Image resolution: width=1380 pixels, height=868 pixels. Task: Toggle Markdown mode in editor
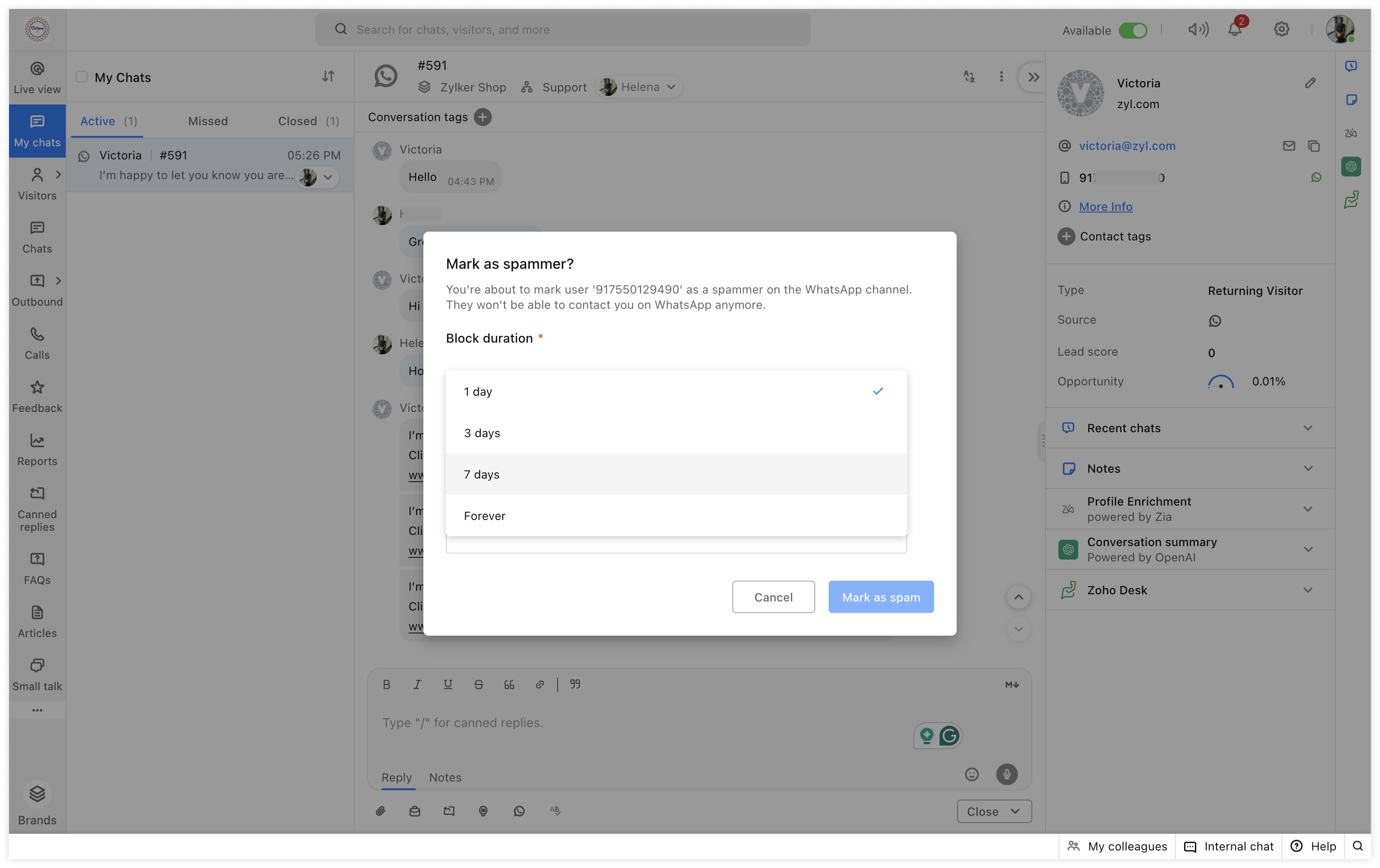pos(1012,684)
